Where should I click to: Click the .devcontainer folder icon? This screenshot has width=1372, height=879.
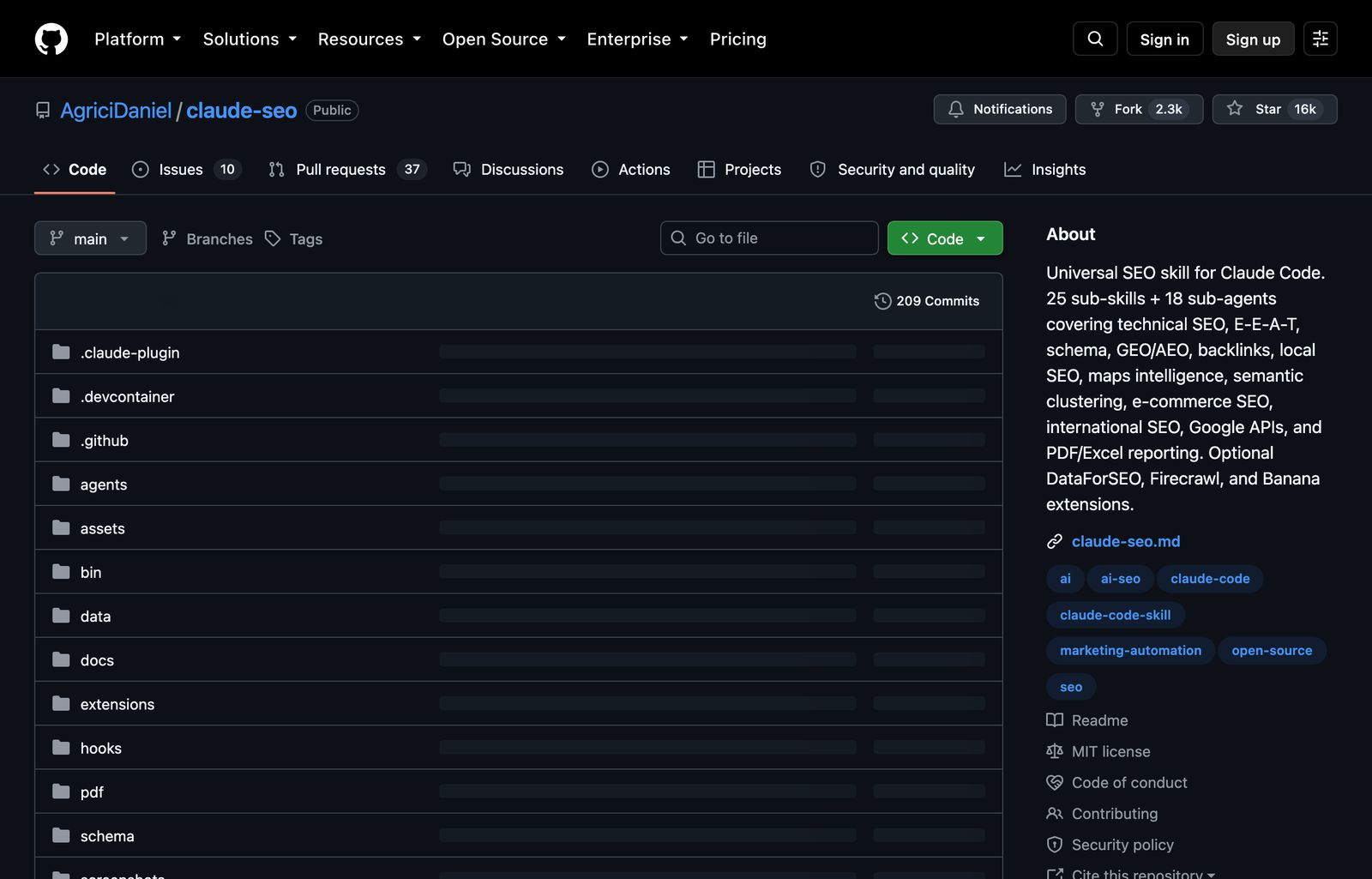tap(61, 396)
